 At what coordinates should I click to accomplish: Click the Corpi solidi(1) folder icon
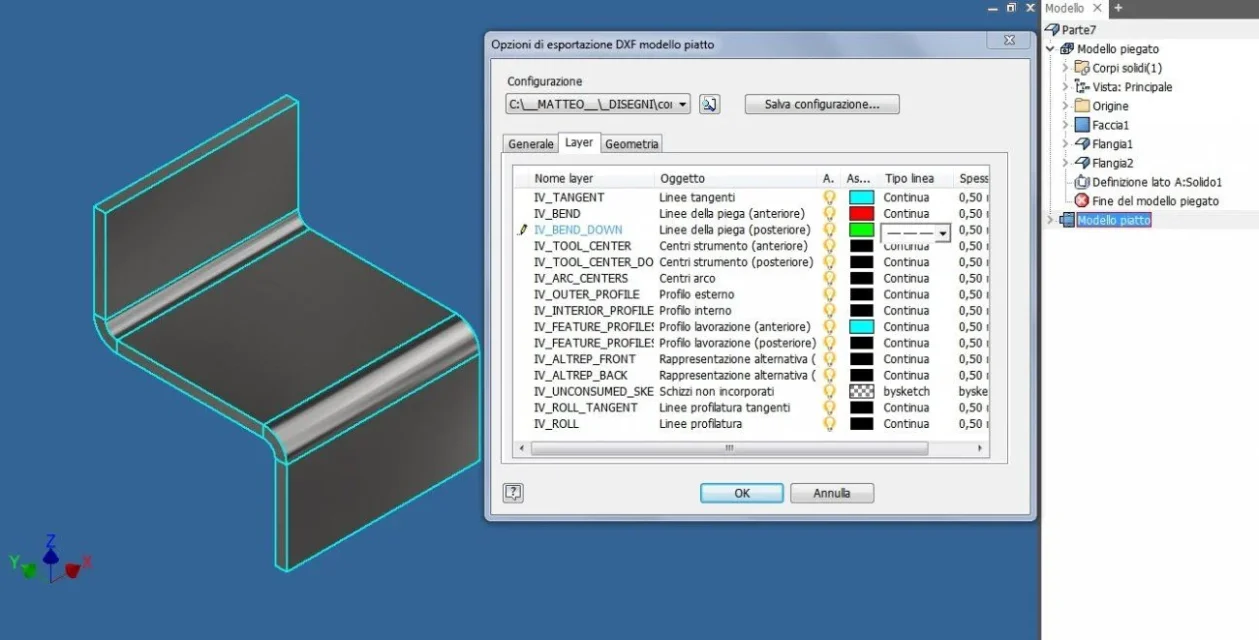(1082, 68)
